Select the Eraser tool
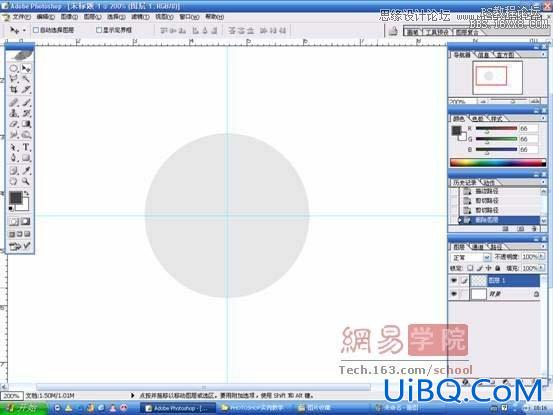553x415 pixels. coord(14,124)
